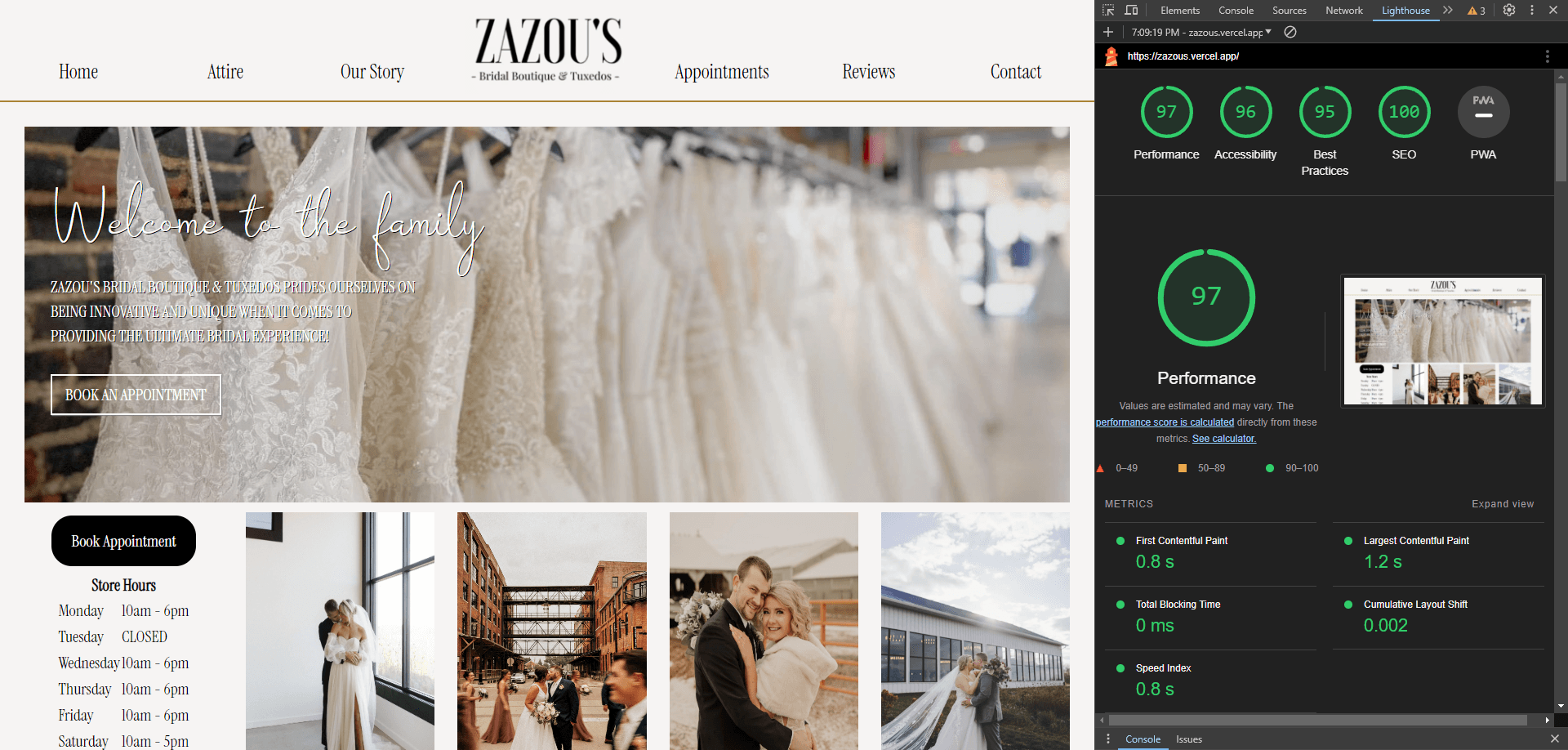Open the Network tab
The image size is (1568, 750).
[x=1344, y=11]
